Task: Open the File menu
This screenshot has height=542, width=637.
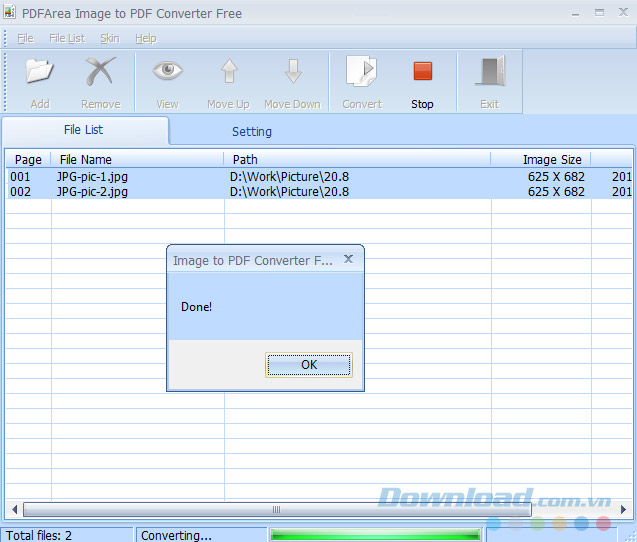Action: click(x=25, y=38)
